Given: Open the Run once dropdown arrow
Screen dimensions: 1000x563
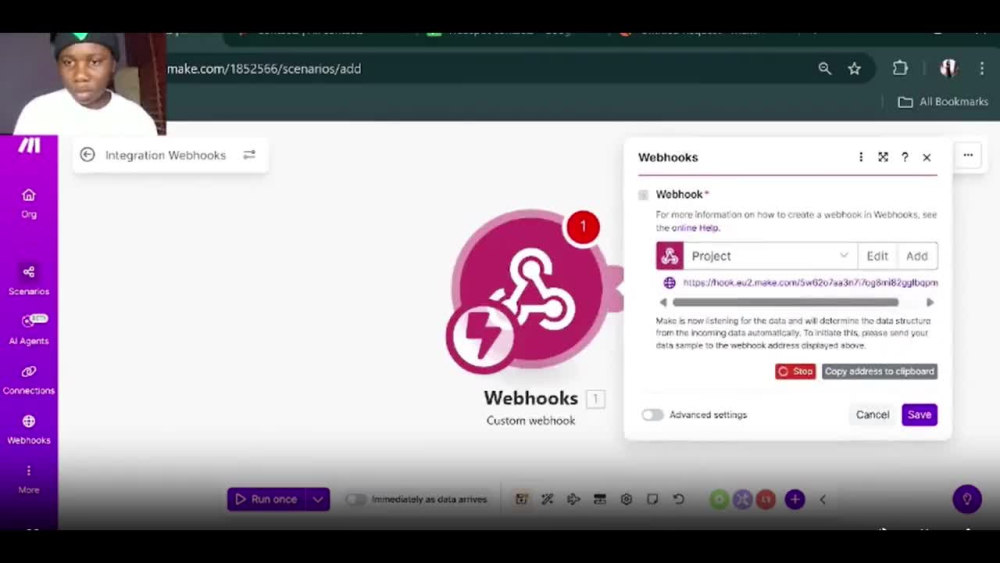Looking at the screenshot, I should click(318, 499).
